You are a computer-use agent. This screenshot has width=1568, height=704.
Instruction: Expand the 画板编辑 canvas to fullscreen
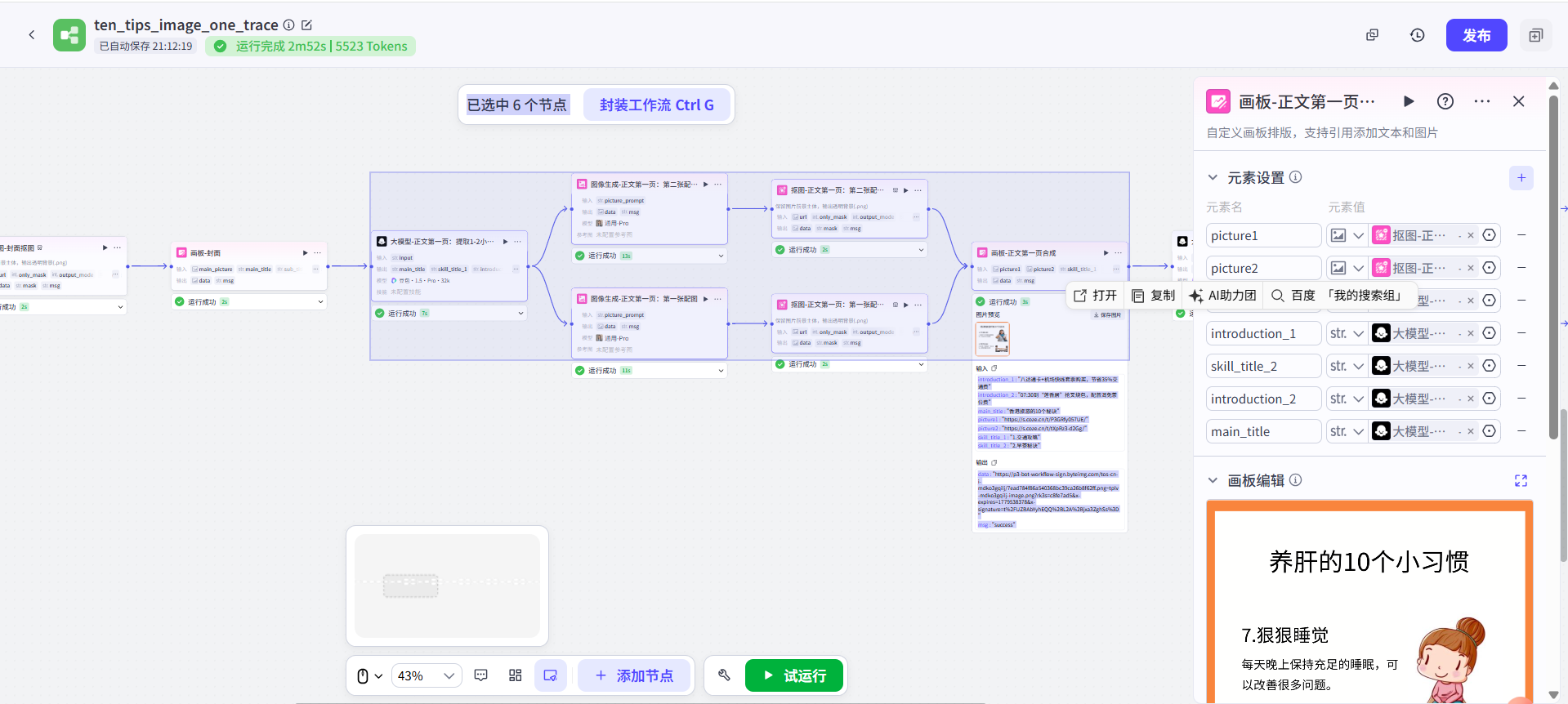pyautogui.click(x=1521, y=481)
